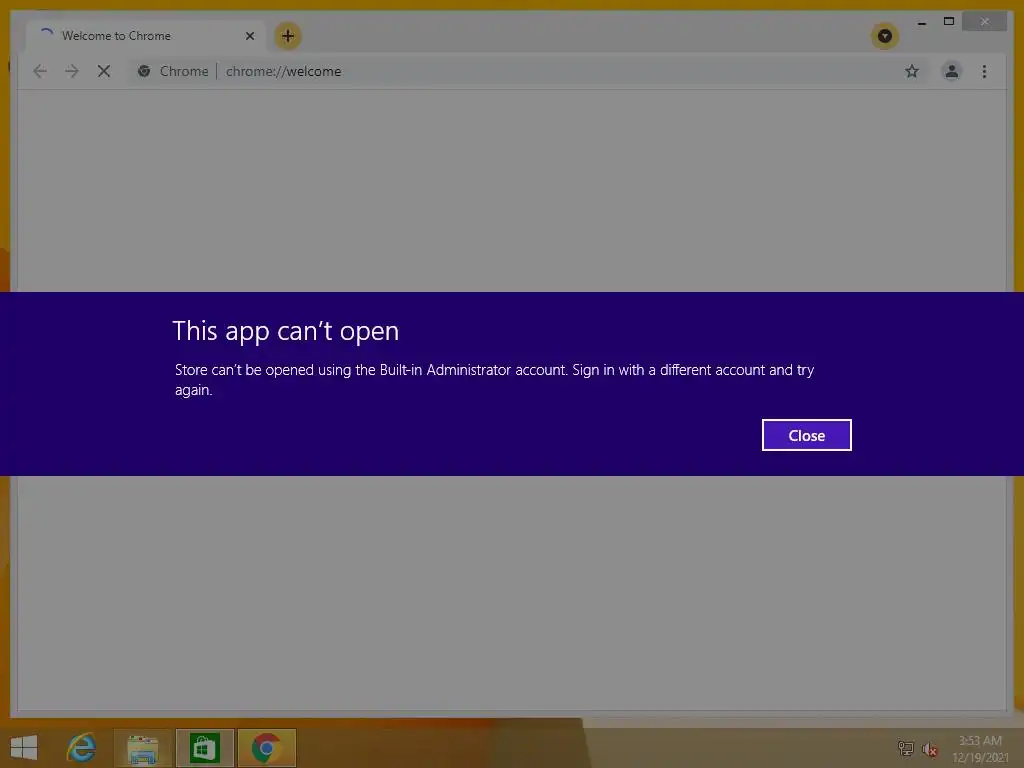Open the Chrome three-dot menu
The width and height of the screenshot is (1024, 768).
984,71
